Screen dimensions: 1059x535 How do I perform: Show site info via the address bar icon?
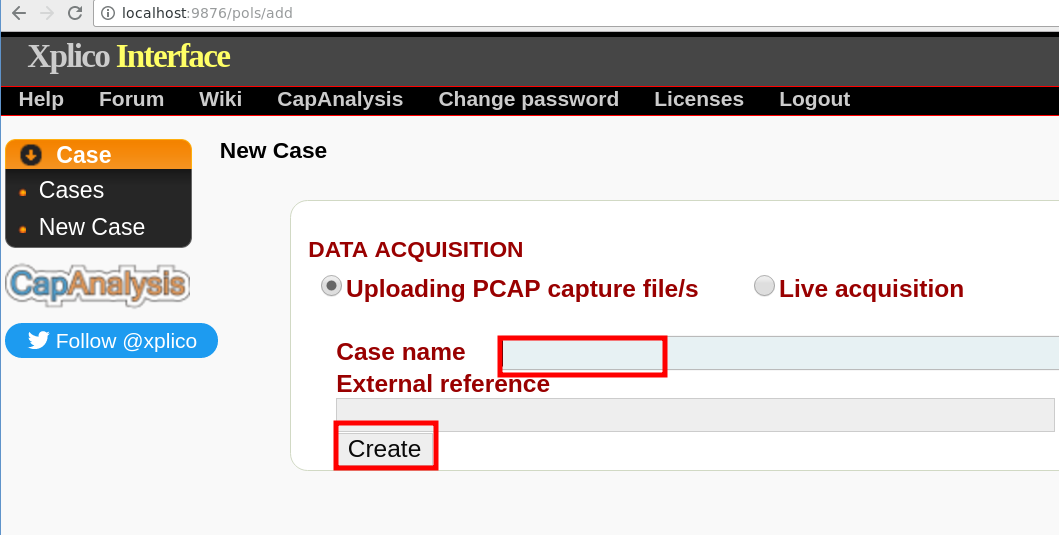[x=108, y=13]
